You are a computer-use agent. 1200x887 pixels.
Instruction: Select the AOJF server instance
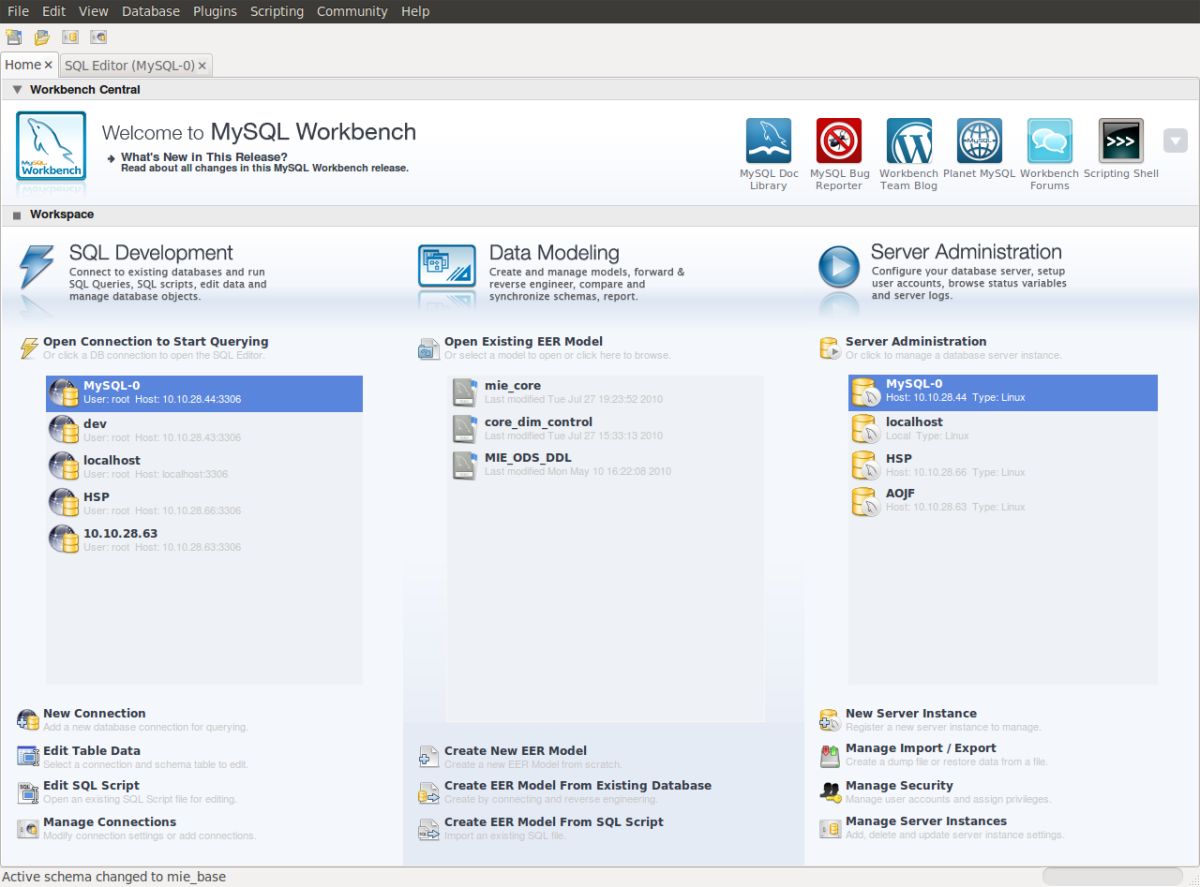(1003, 500)
